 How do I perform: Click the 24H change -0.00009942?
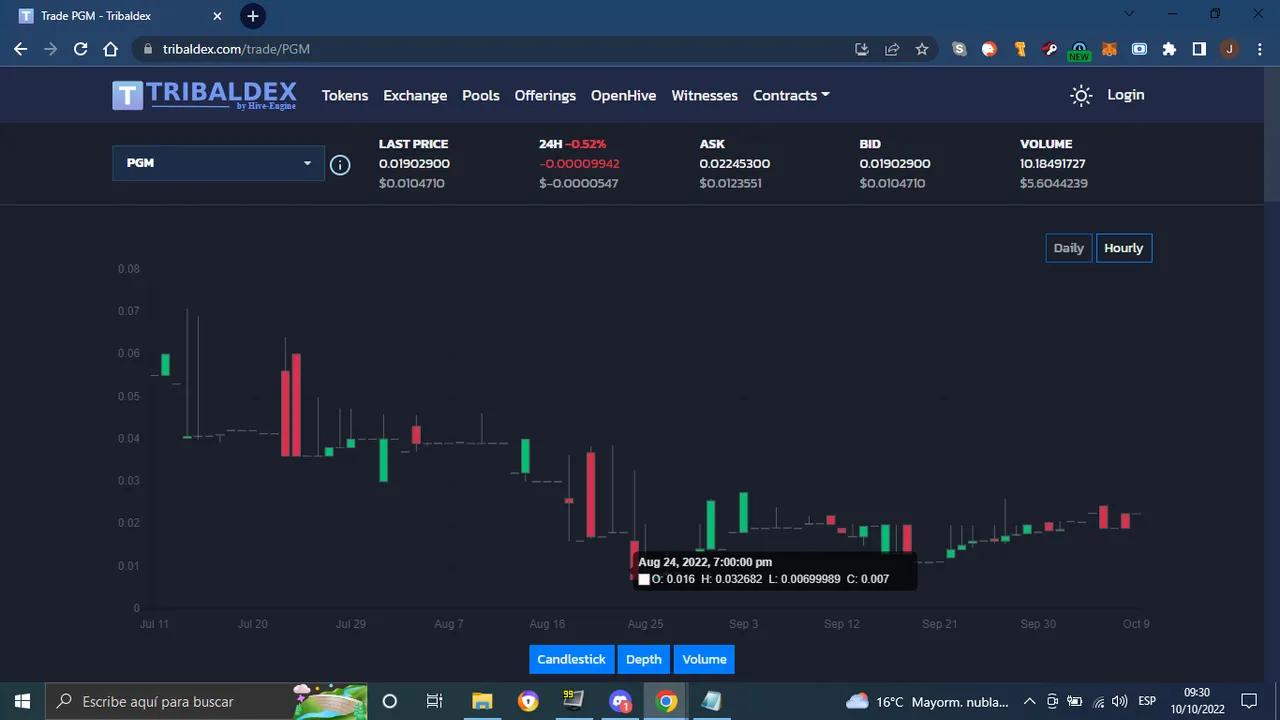[x=579, y=163]
